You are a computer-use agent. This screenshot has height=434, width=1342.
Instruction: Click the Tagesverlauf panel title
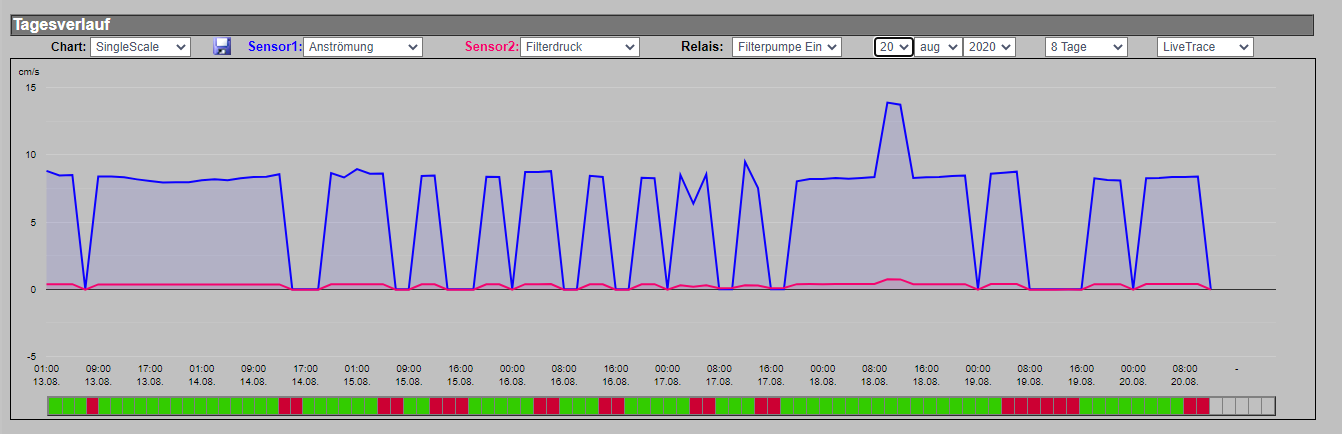61,25
